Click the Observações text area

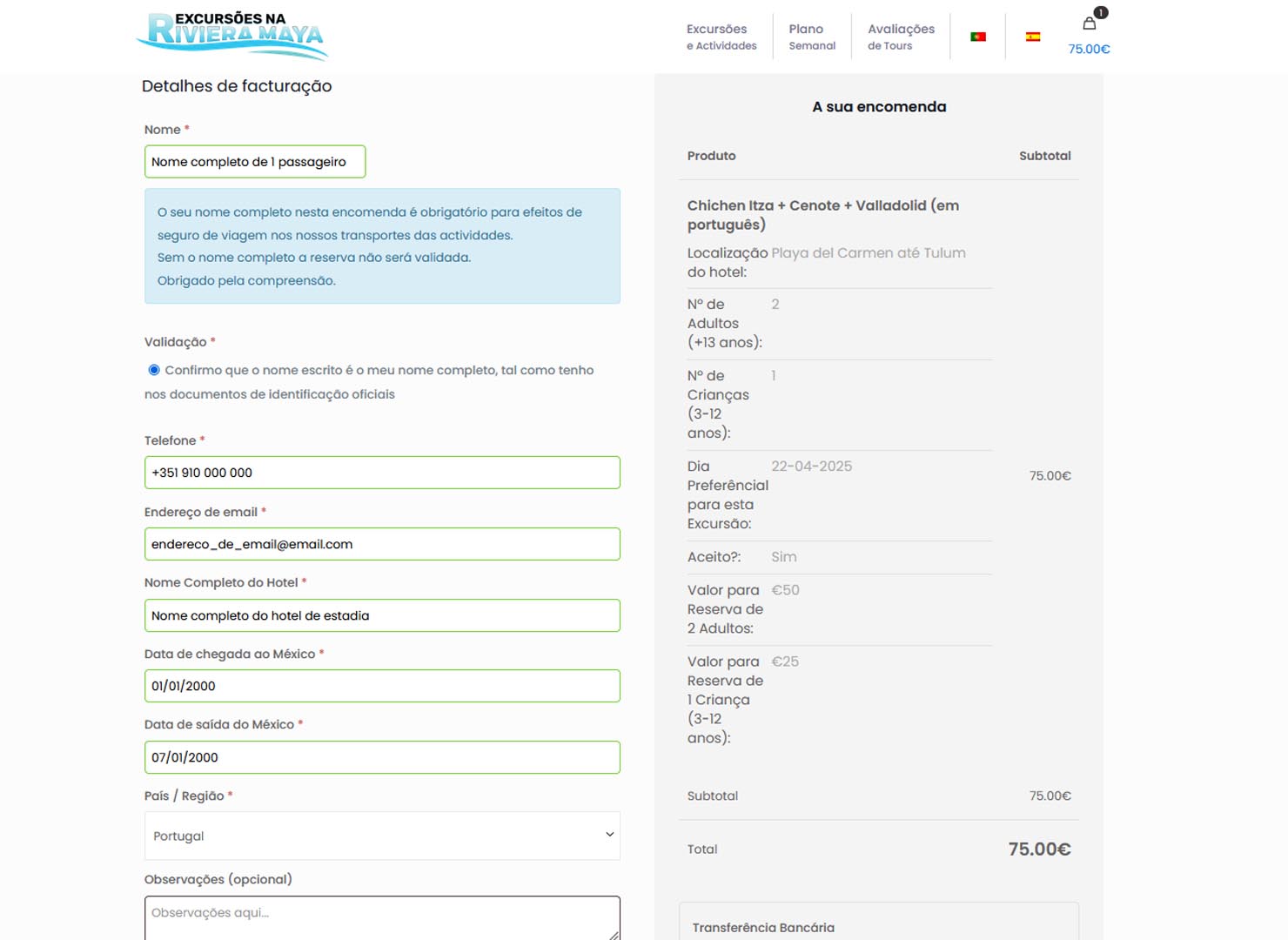click(x=382, y=918)
